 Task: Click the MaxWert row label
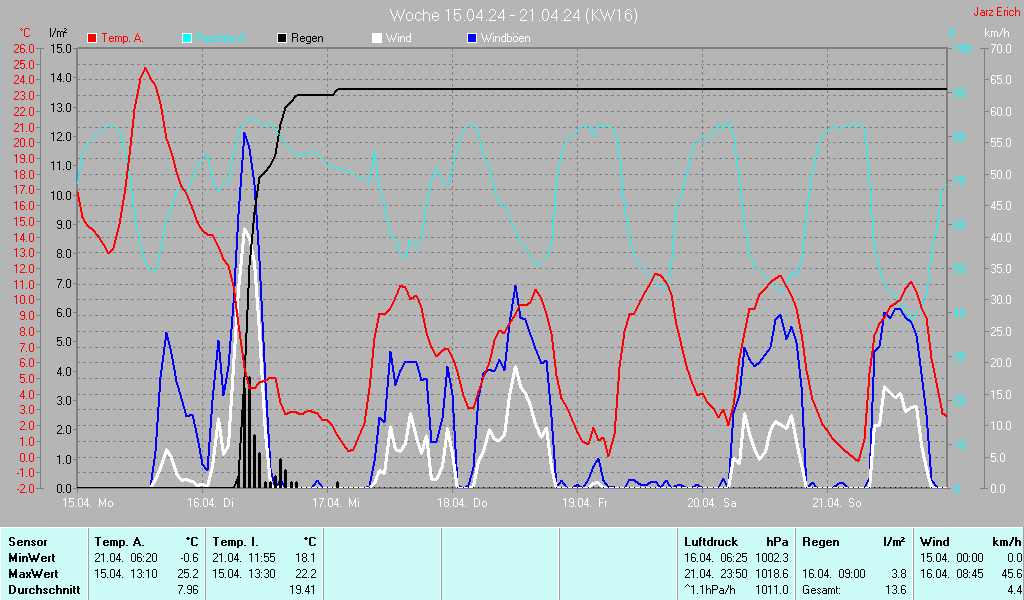point(33,574)
